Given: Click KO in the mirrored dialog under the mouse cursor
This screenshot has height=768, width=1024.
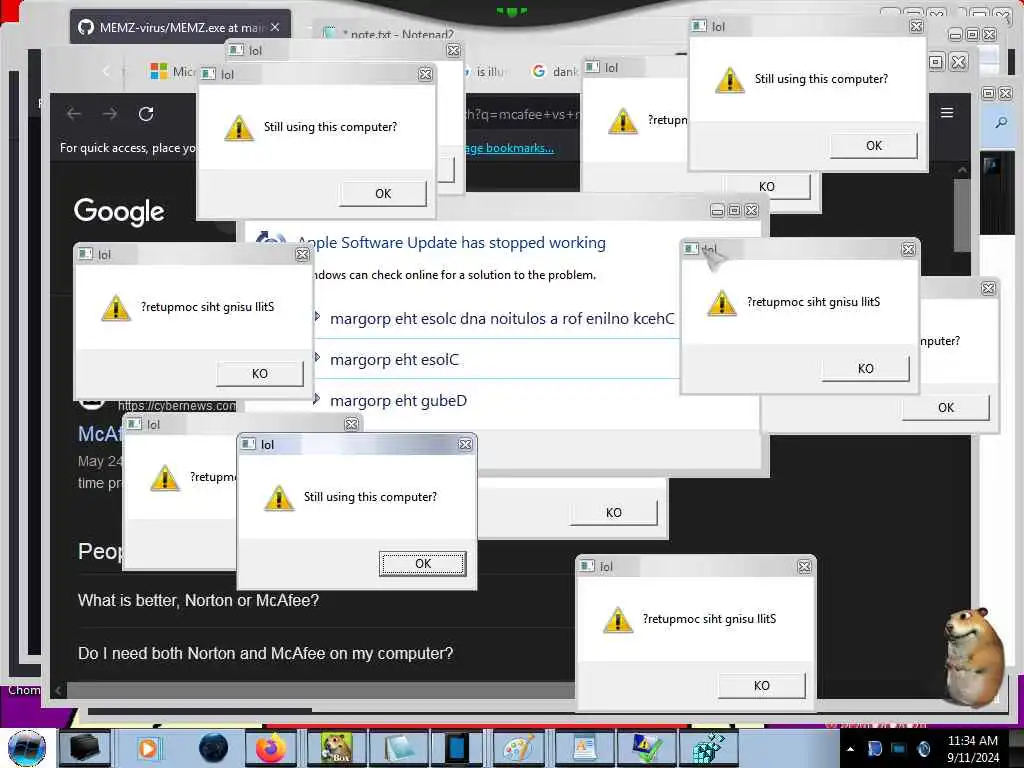Looking at the screenshot, I should click(865, 368).
